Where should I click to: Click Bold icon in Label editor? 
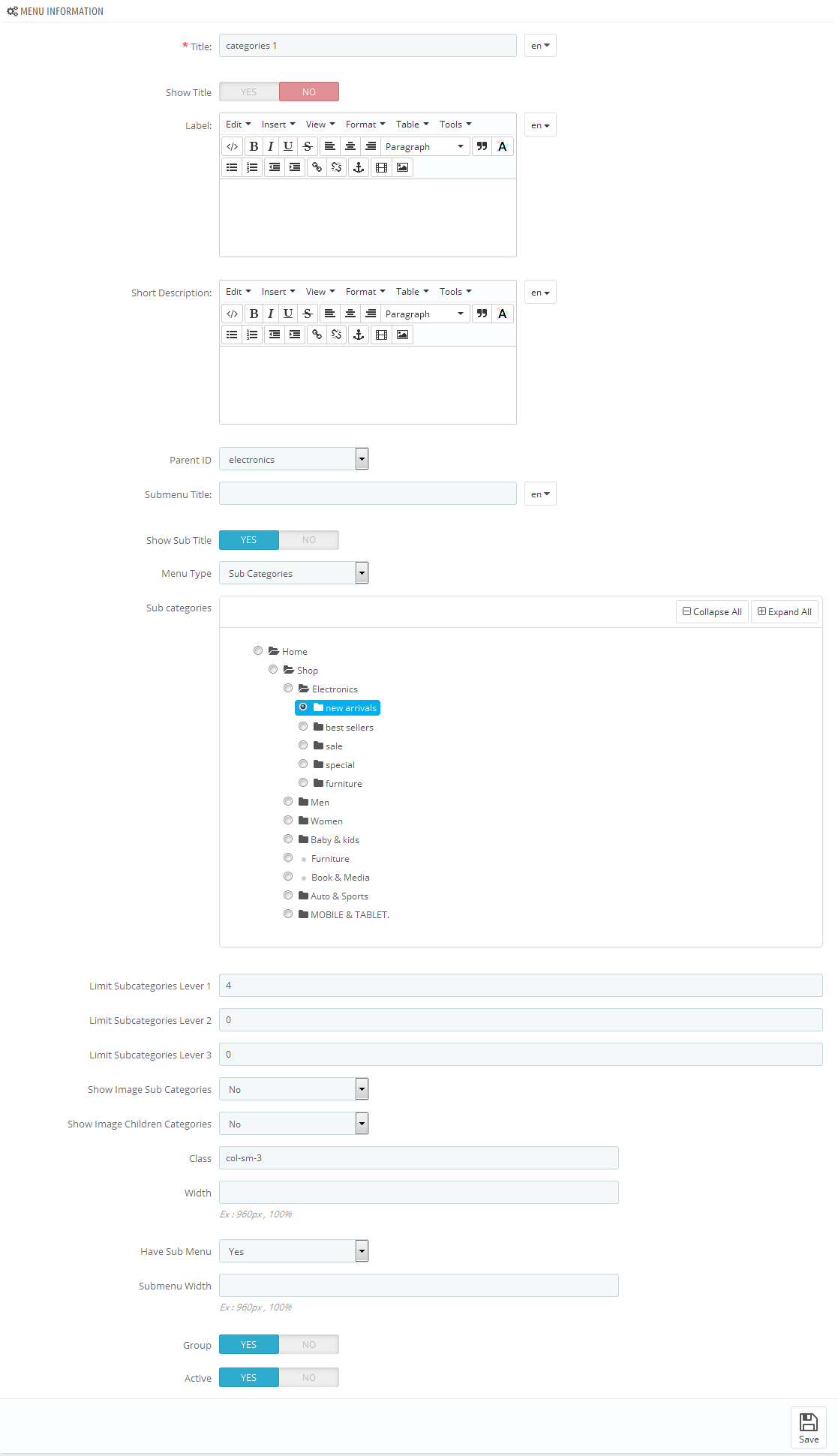pyautogui.click(x=254, y=146)
